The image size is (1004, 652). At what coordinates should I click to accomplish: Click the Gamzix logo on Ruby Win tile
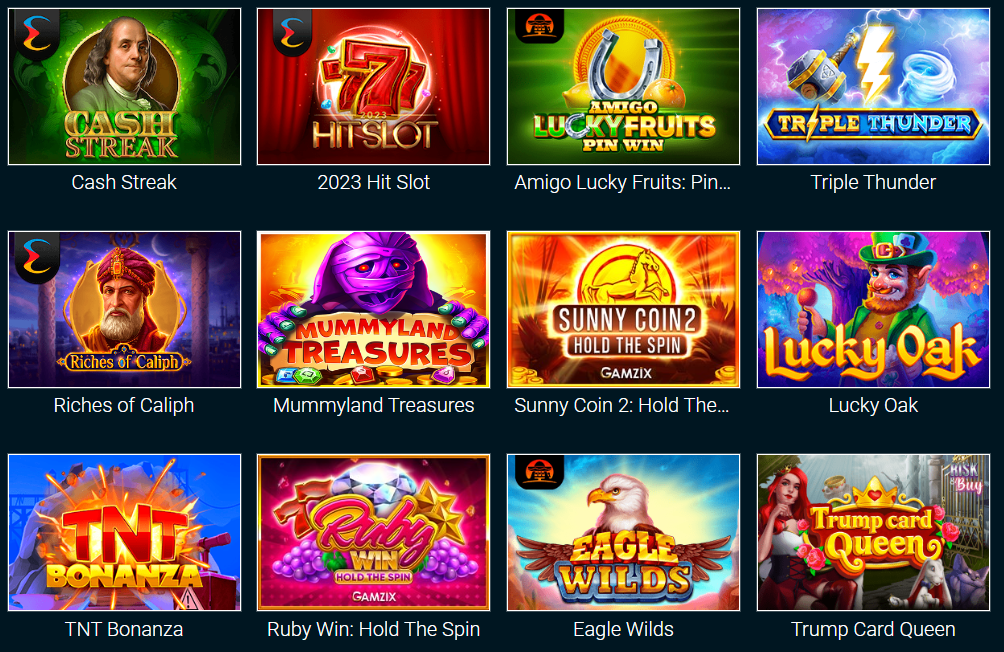[x=374, y=596]
